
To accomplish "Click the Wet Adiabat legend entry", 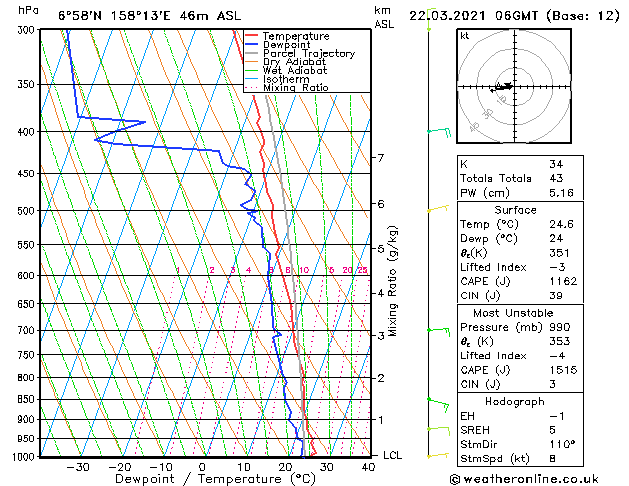I will [295, 70].
